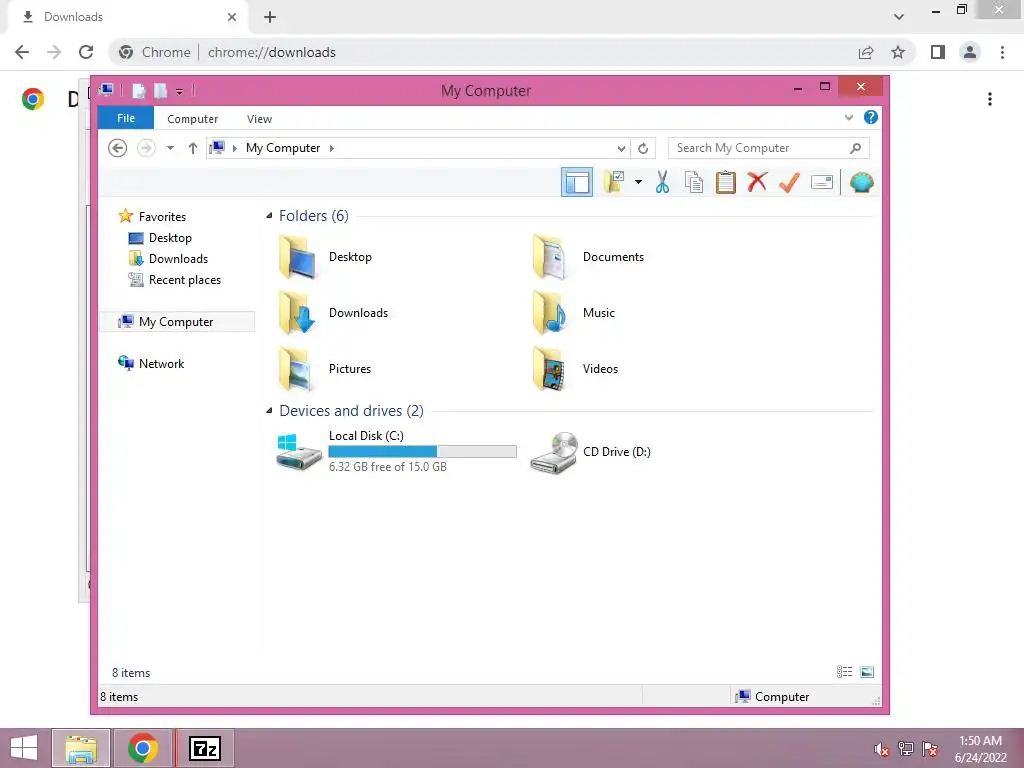The height and width of the screenshot is (768, 1024).
Task: Click '6.32 GB free of 15.0 GB' text
Action: pos(388,466)
